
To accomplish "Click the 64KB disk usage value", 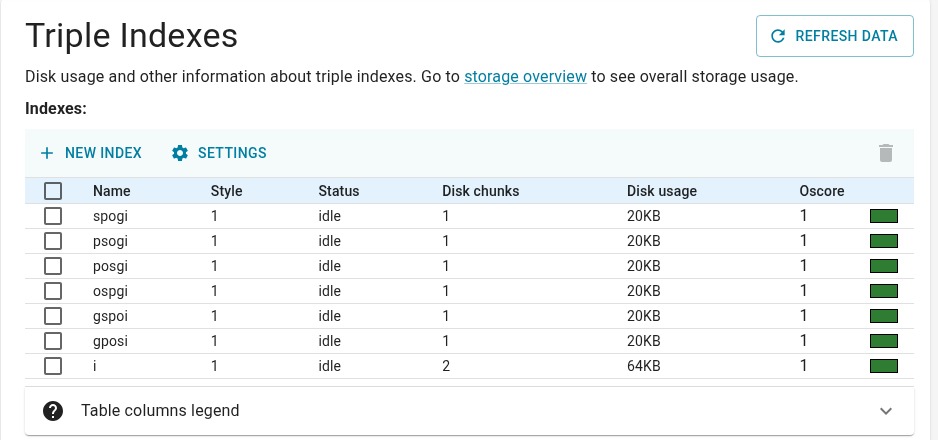I will click(x=644, y=366).
